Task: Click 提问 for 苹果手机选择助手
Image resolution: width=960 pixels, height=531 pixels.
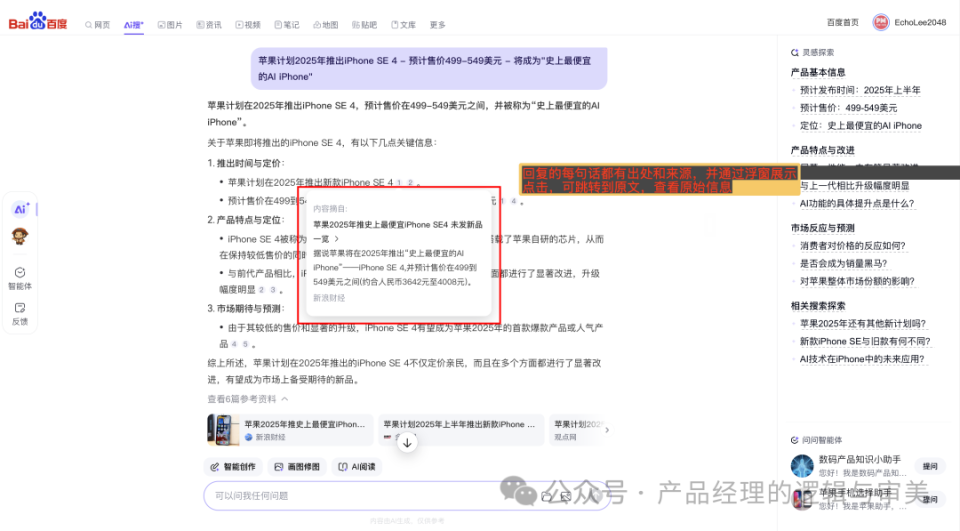Action: [930, 500]
